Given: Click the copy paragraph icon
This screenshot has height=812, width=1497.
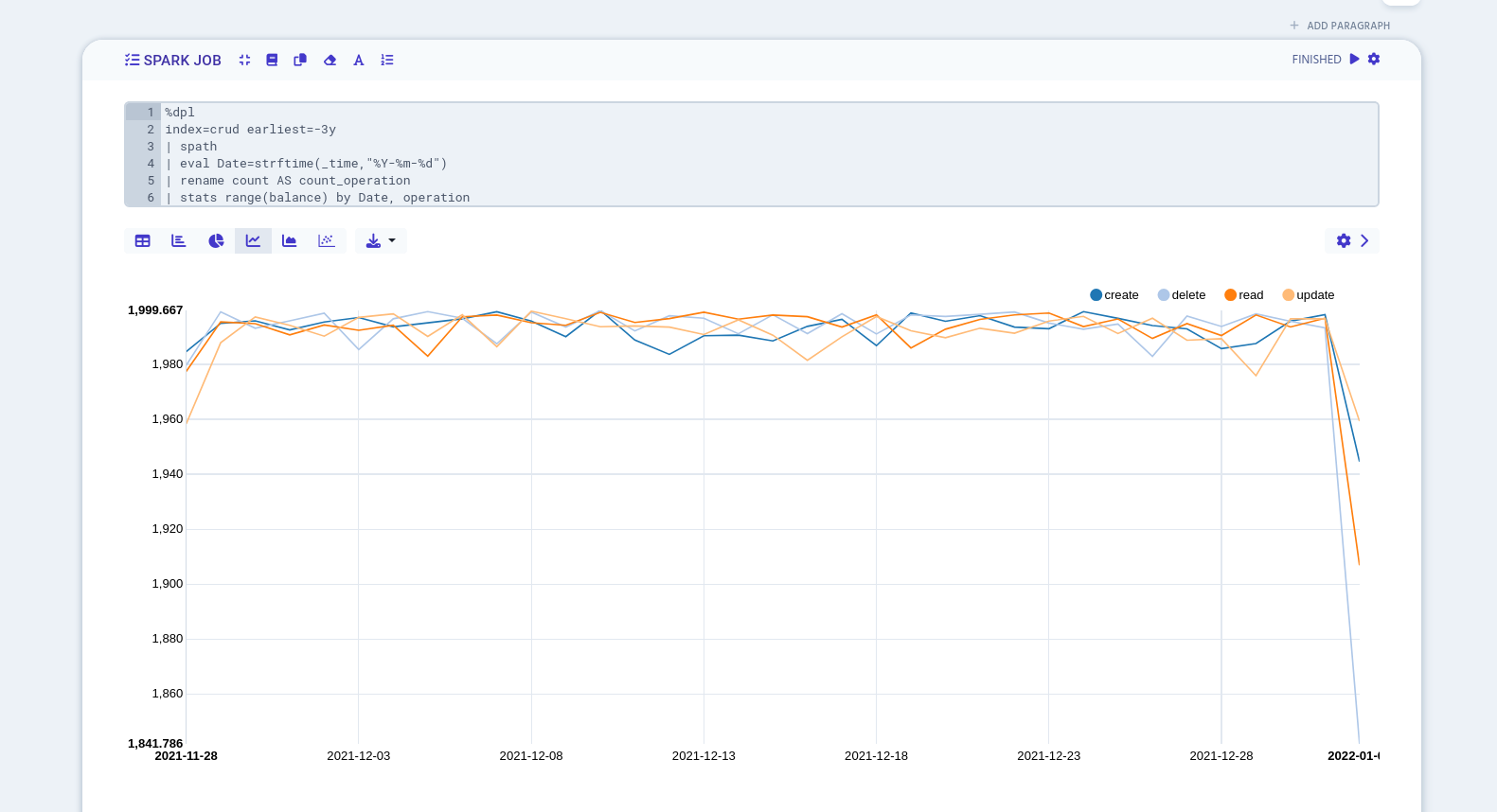Looking at the screenshot, I should 300,60.
